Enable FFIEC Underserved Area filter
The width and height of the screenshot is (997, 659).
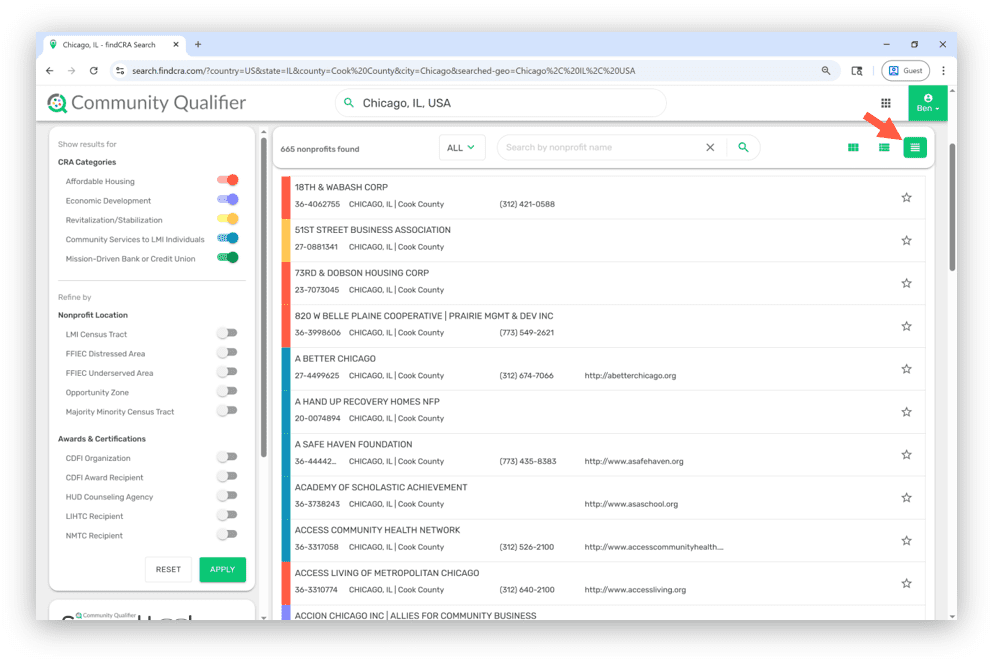(x=227, y=372)
